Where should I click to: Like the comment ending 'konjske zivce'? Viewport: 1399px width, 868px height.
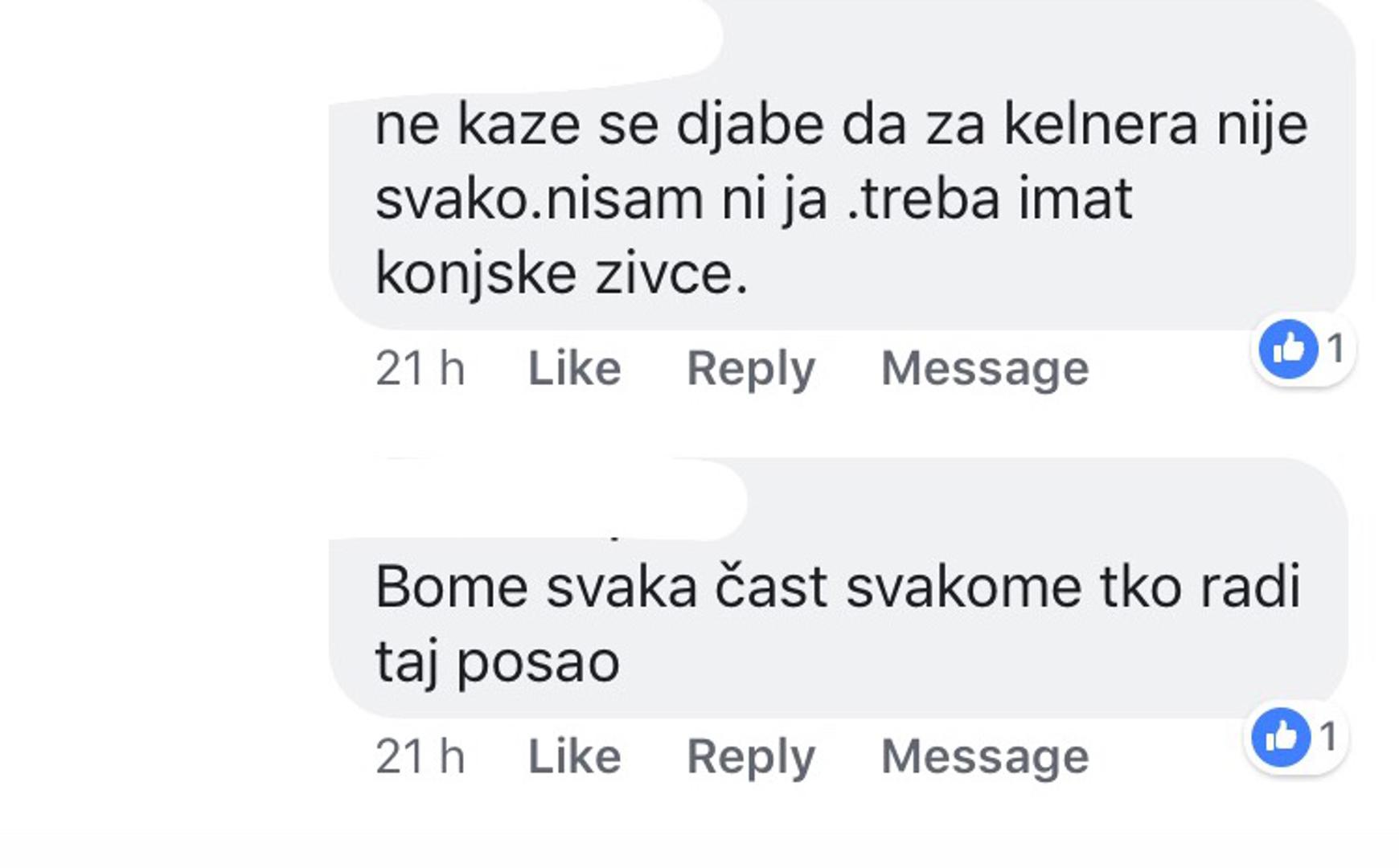click(x=574, y=369)
